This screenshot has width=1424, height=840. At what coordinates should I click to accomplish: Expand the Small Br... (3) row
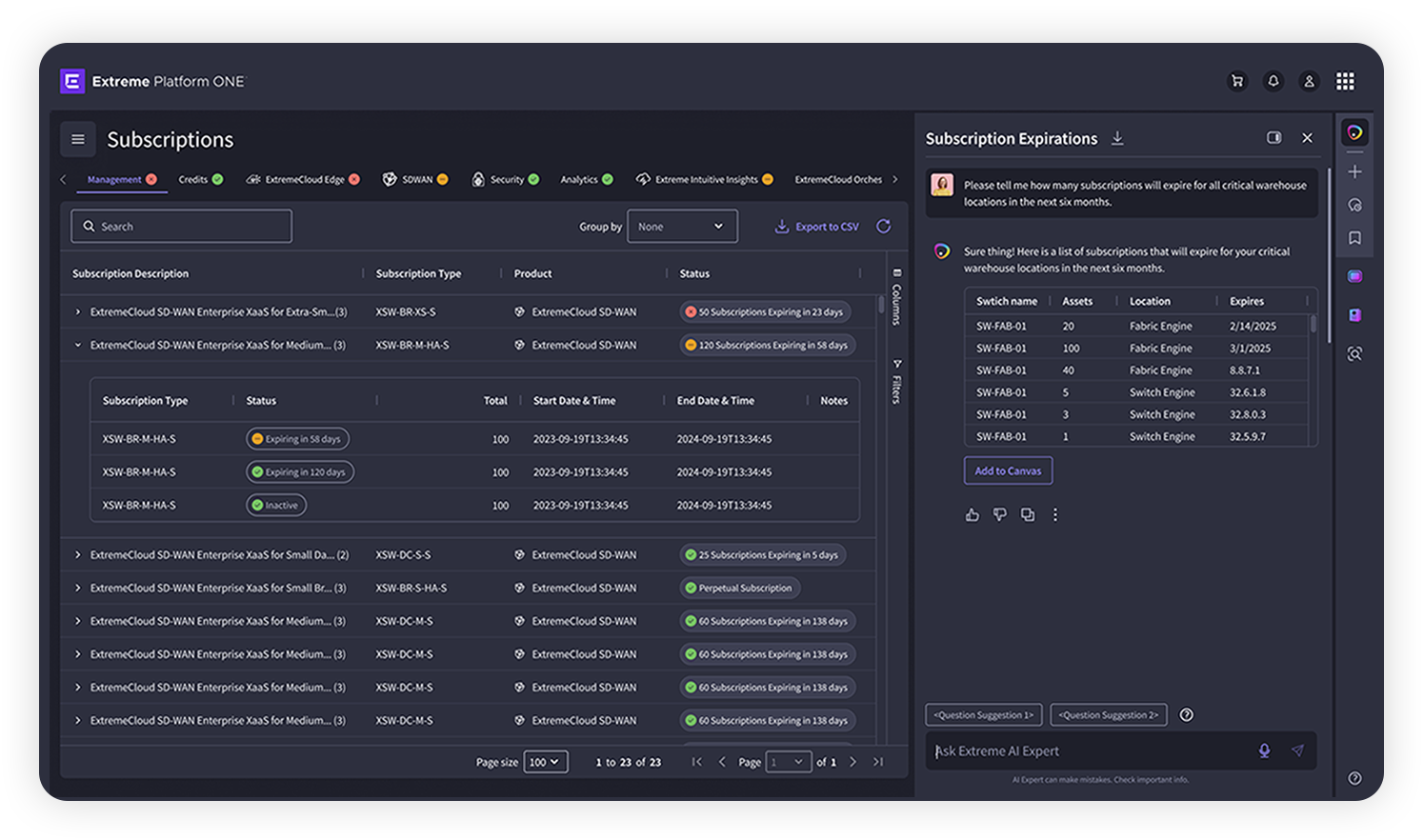click(x=78, y=589)
